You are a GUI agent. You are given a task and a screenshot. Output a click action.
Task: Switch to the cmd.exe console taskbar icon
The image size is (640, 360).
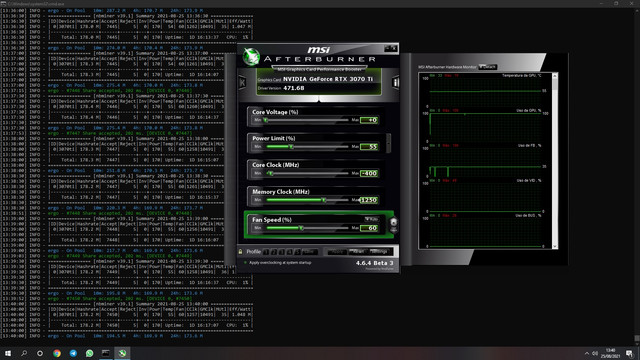pyautogui.click(x=106, y=353)
